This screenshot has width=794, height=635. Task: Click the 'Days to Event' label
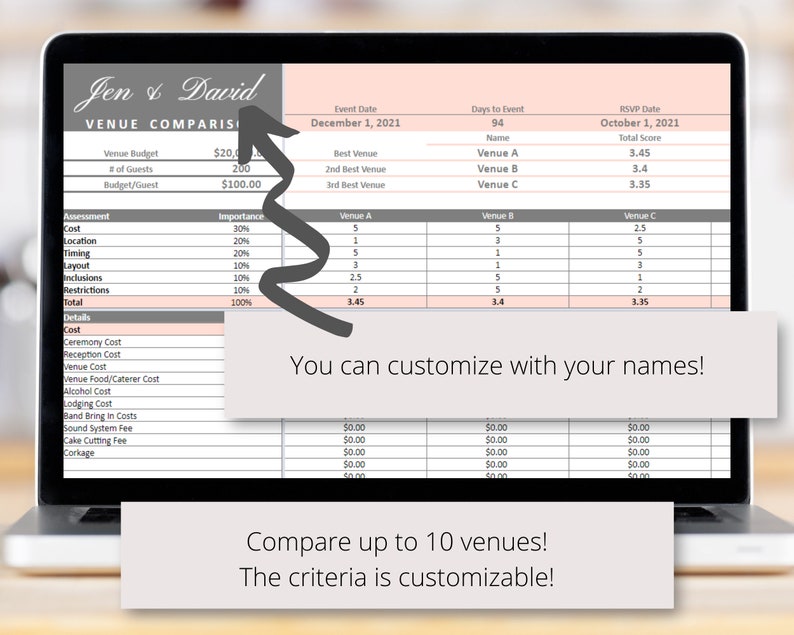(498, 109)
